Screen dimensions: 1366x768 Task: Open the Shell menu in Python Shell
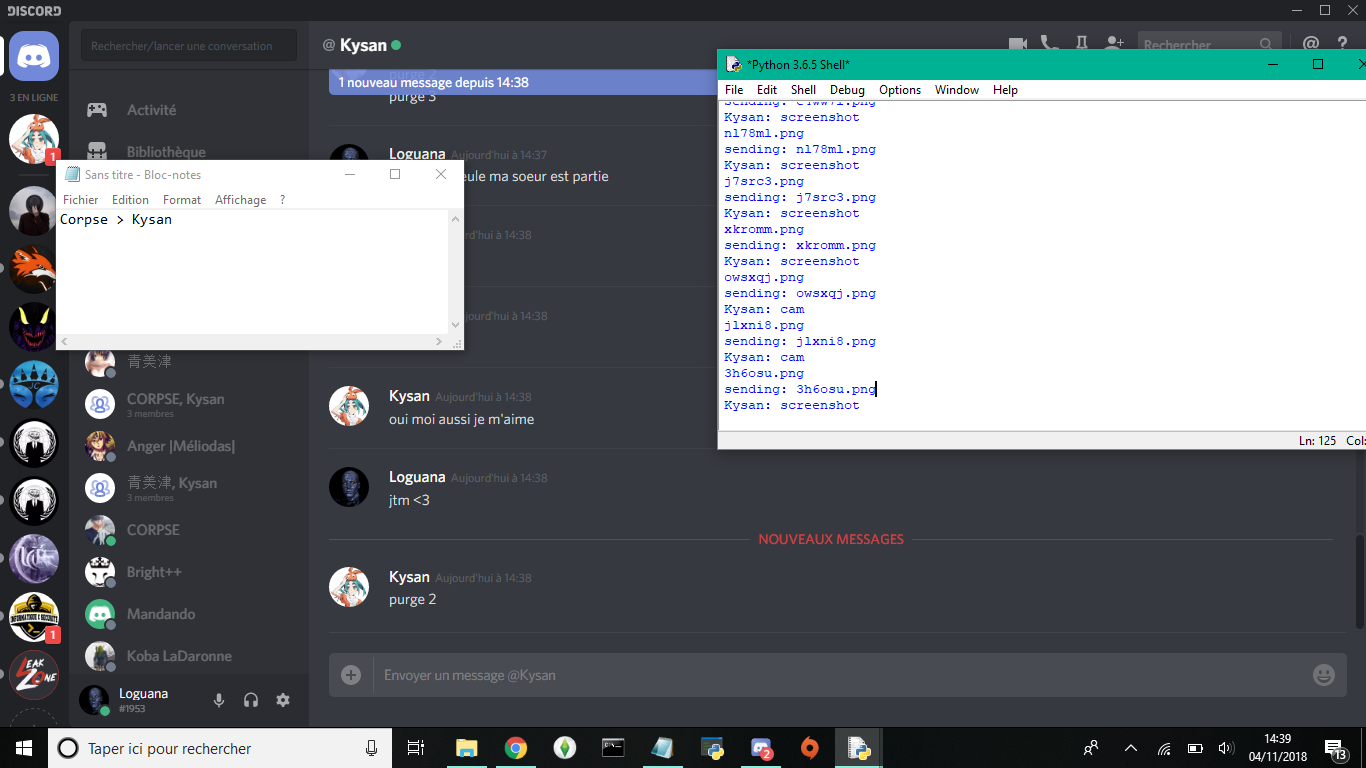(x=803, y=90)
